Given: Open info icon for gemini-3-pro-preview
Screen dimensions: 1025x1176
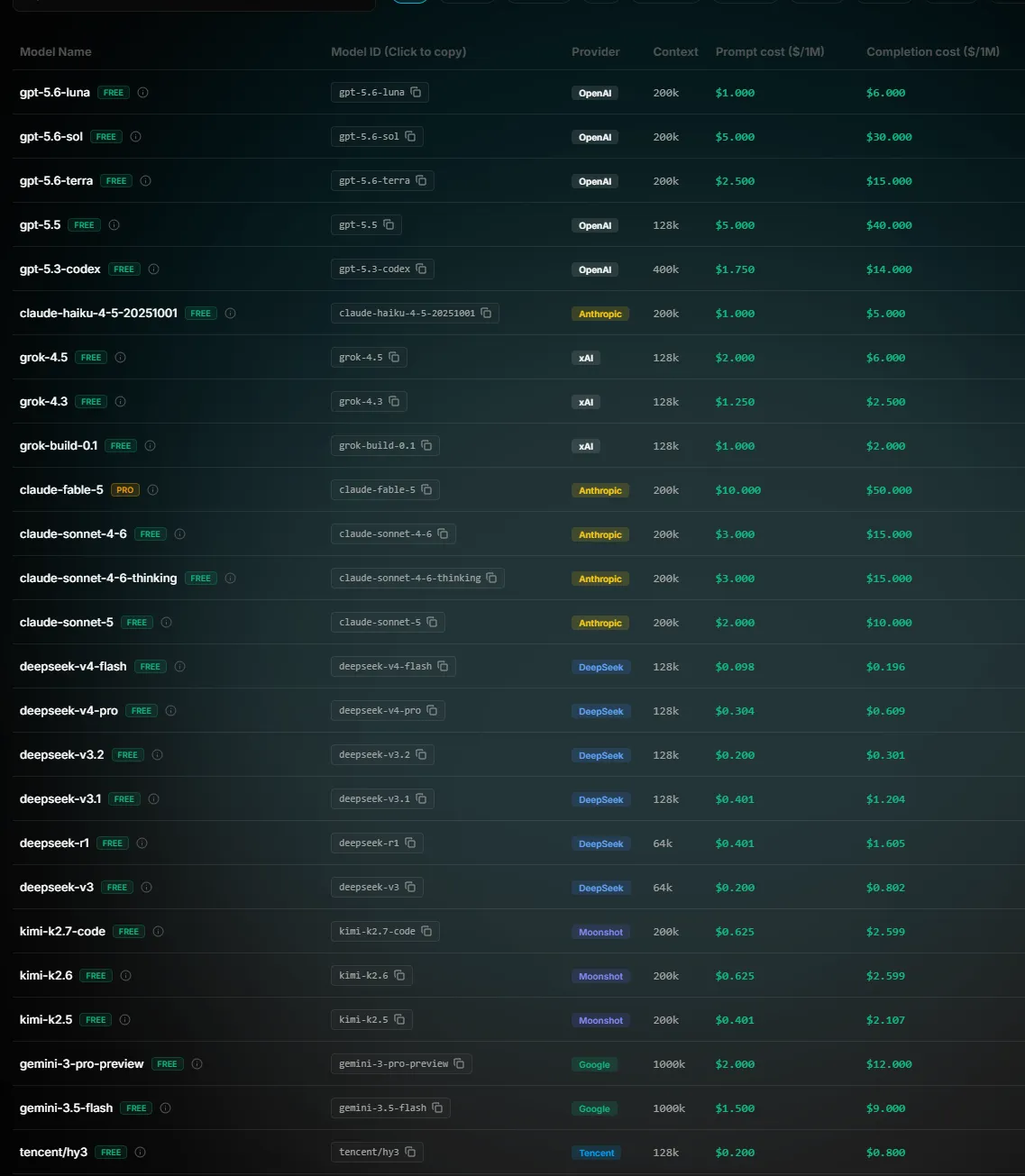Looking at the screenshot, I should tap(197, 1064).
